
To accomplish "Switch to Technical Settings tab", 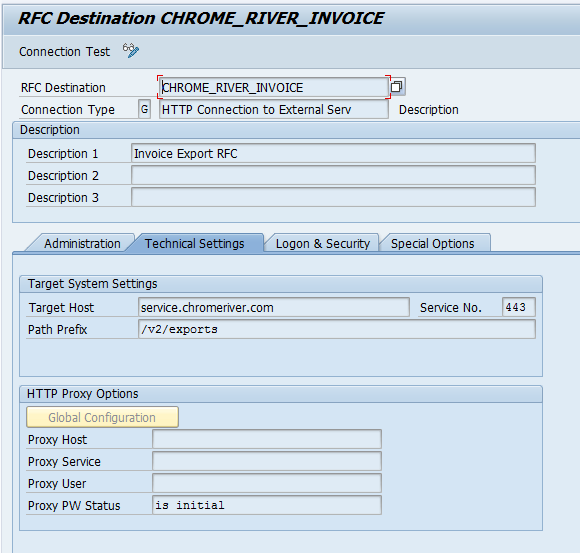I will tap(195, 243).
